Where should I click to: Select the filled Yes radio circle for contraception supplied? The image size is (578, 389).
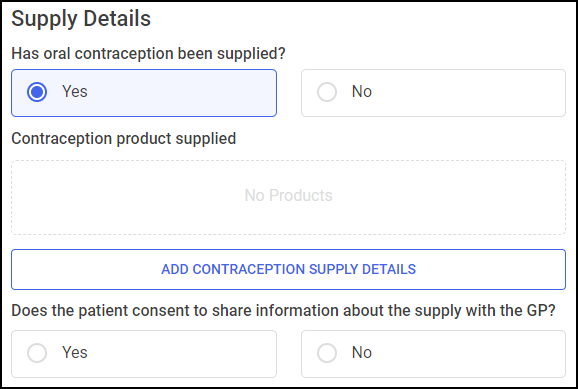point(37,92)
